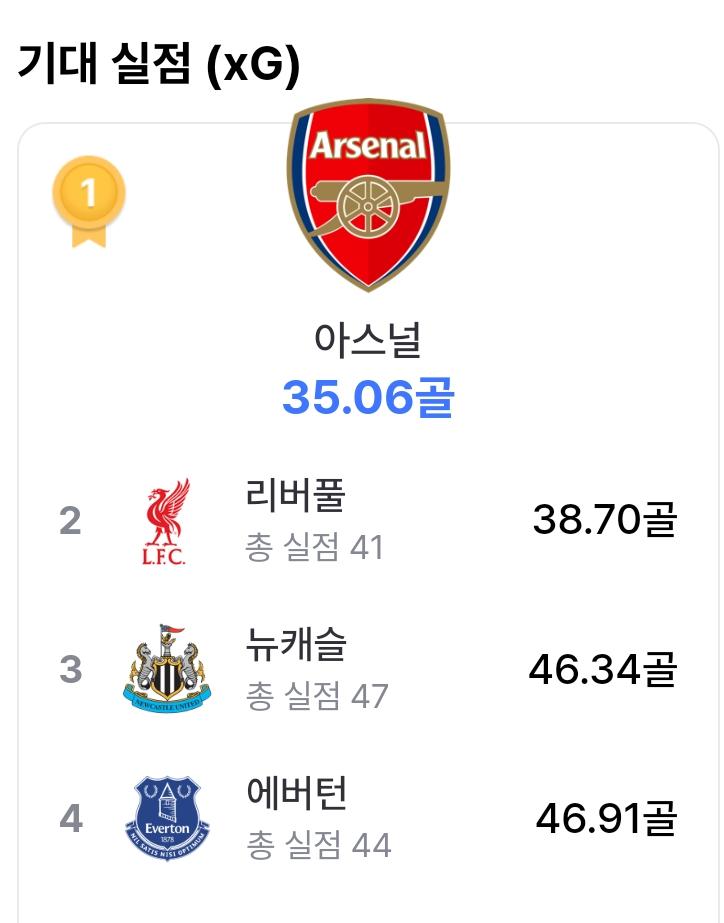Screen dimensions: 724x923
Task: Click the Newcastle United crest
Action: [x=167, y=669]
